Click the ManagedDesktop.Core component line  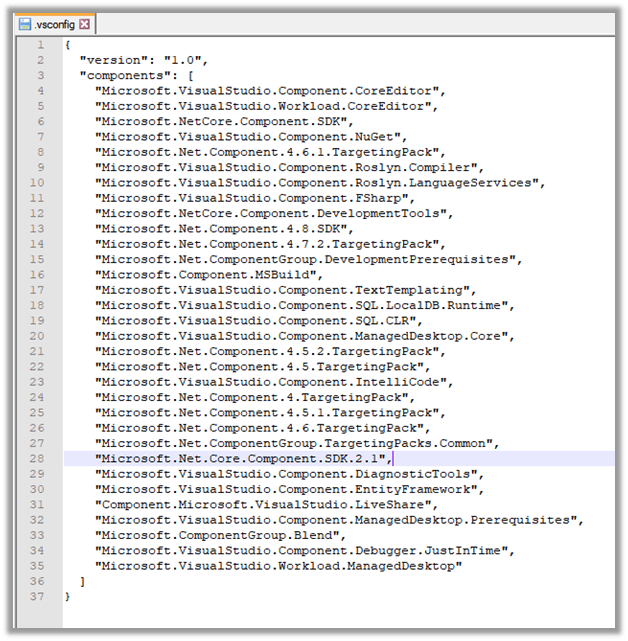305,336
